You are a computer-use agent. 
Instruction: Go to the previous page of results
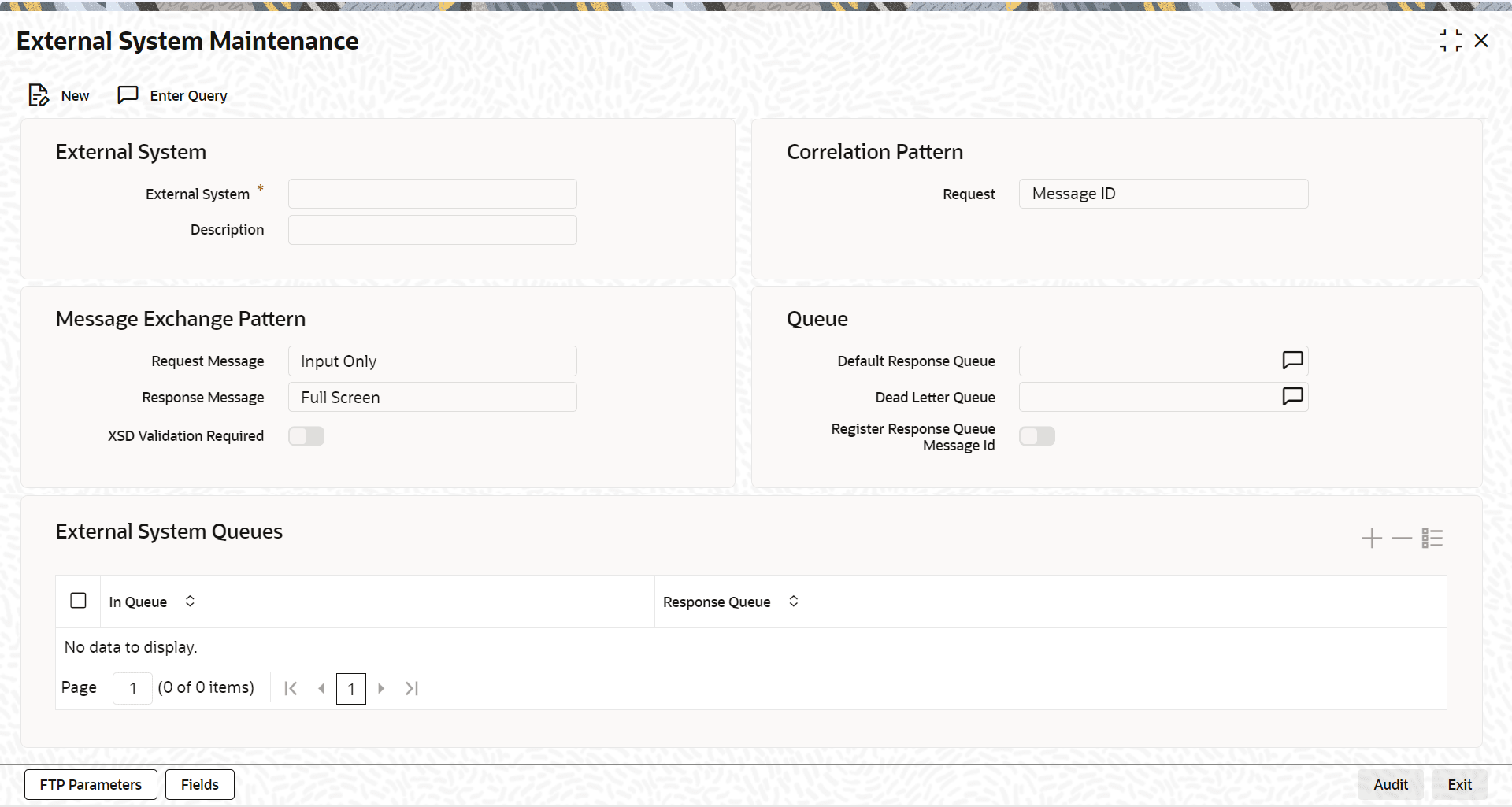click(321, 688)
